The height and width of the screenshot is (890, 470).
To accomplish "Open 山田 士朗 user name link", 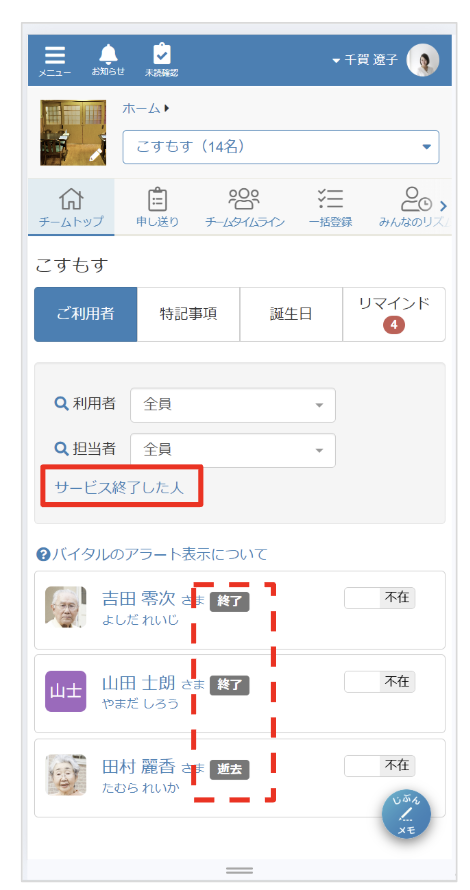I will (x=139, y=683).
